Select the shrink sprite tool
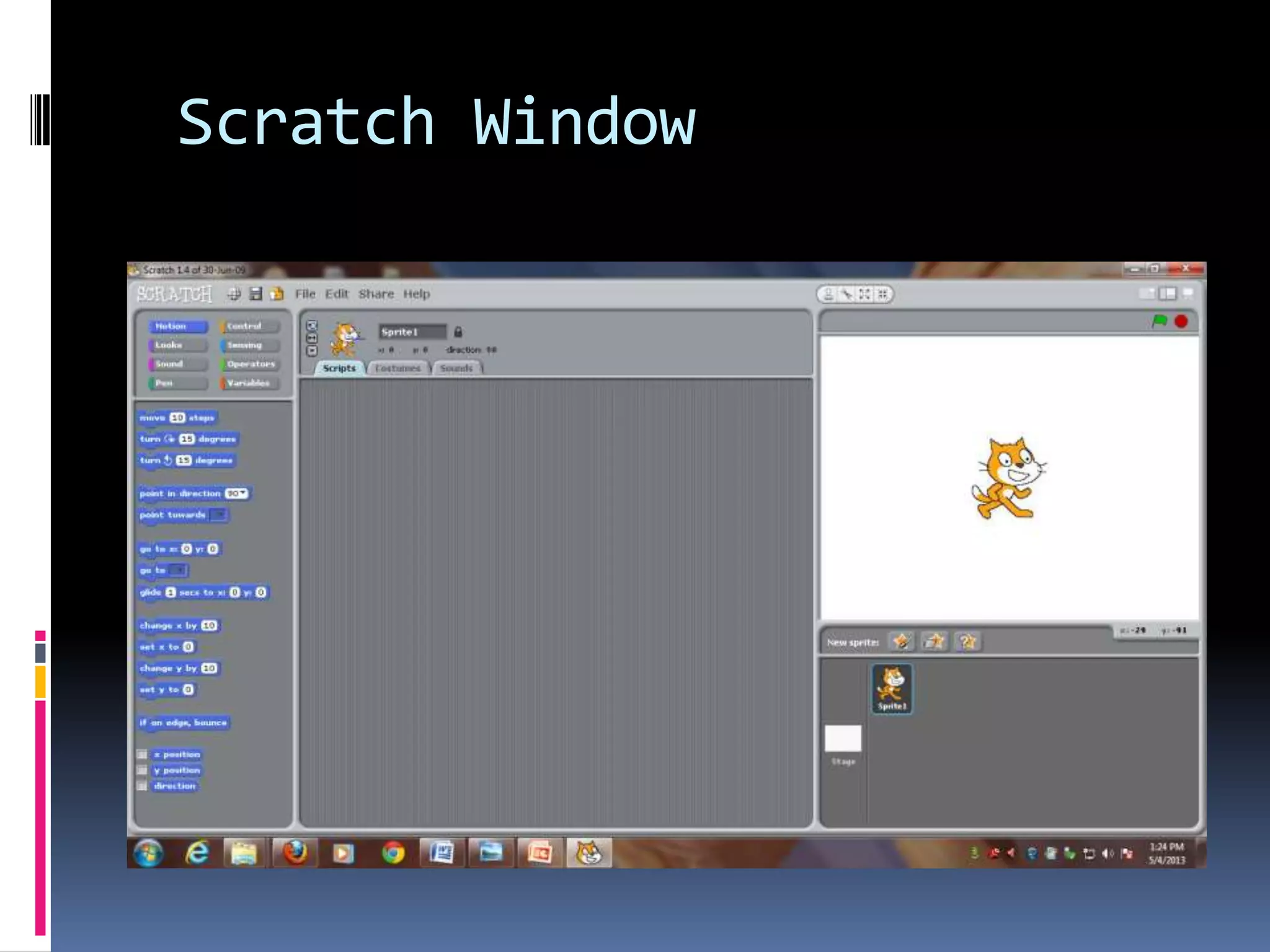 pyautogui.click(x=882, y=294)
